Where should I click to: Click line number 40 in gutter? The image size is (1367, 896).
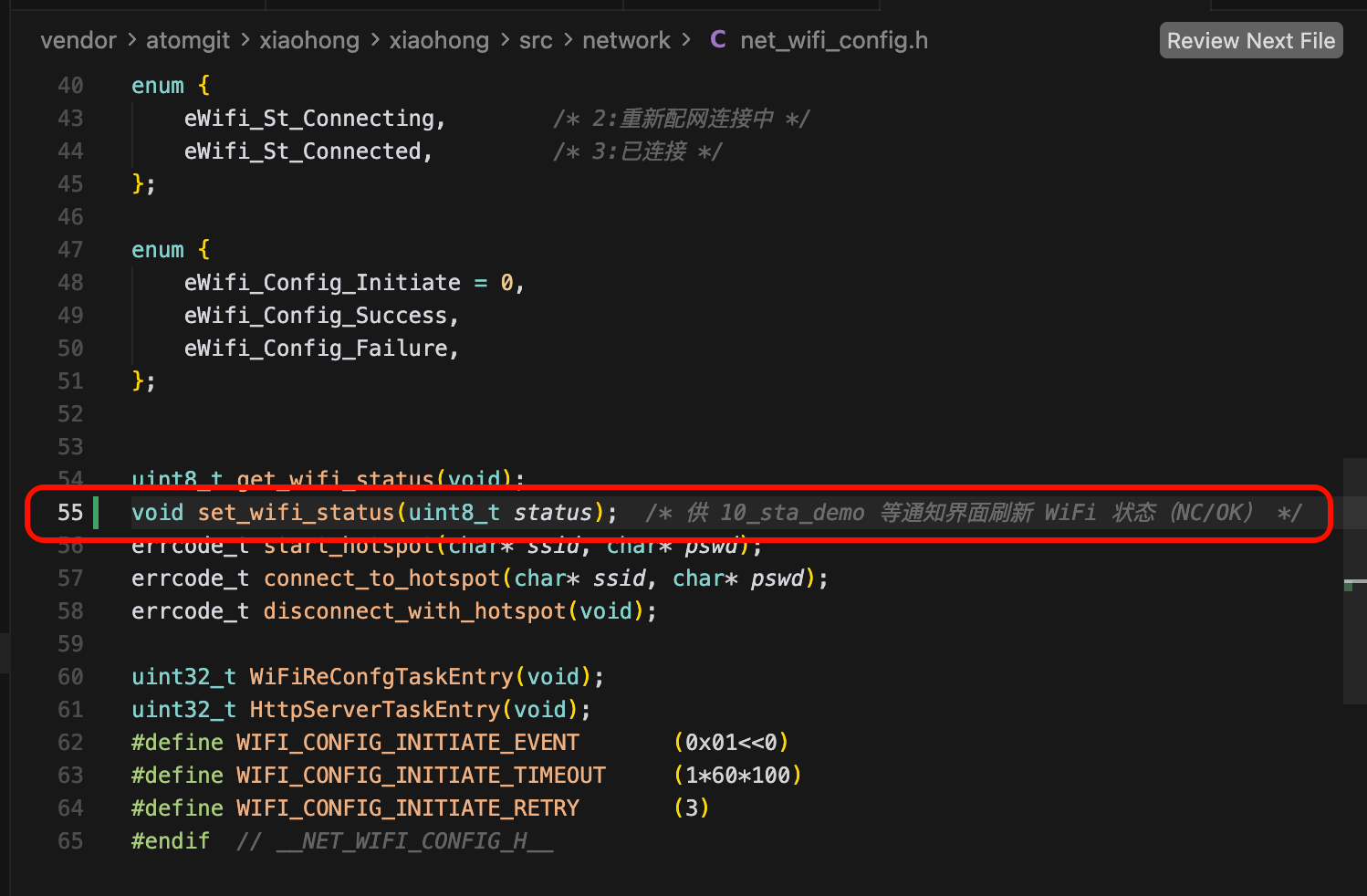pyautogui.click(x=70, y=86)
